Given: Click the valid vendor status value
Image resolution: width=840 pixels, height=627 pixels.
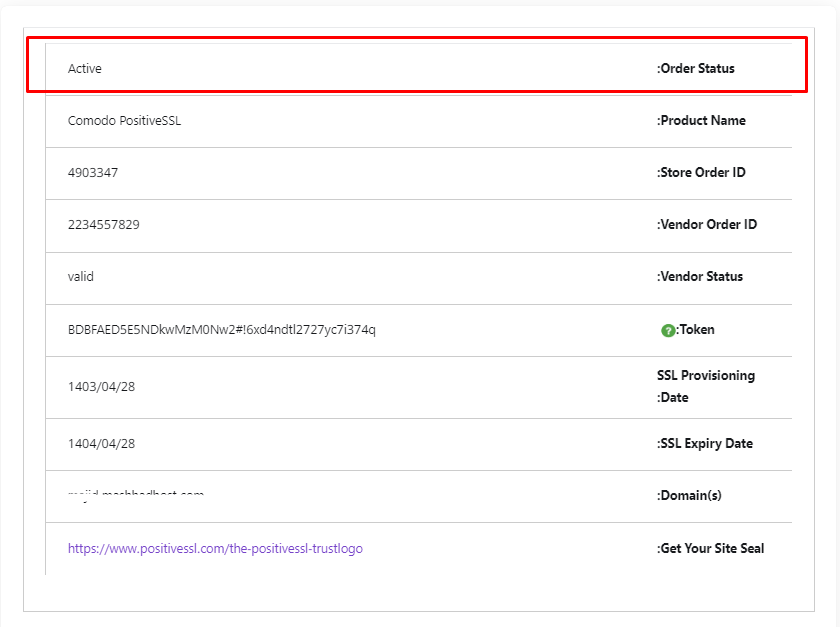Looking at the screenshot, I should tap(81, 277).
